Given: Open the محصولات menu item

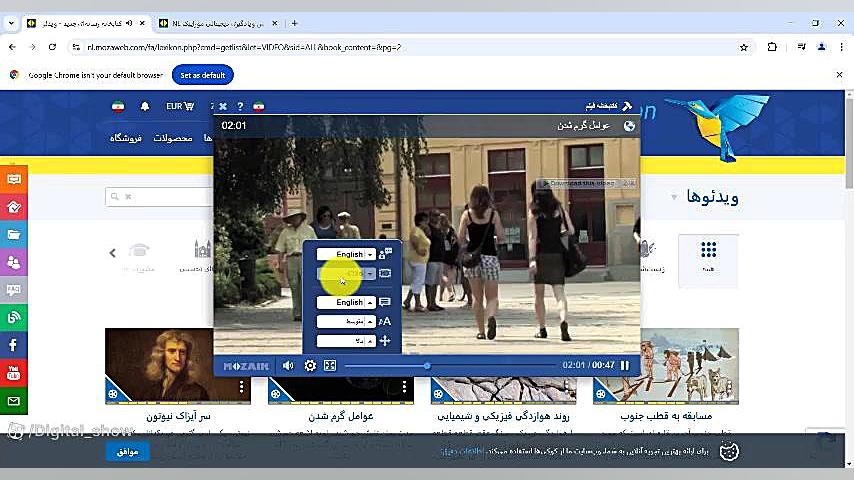Looking at the screenshot, I should [x=173, y=138].
